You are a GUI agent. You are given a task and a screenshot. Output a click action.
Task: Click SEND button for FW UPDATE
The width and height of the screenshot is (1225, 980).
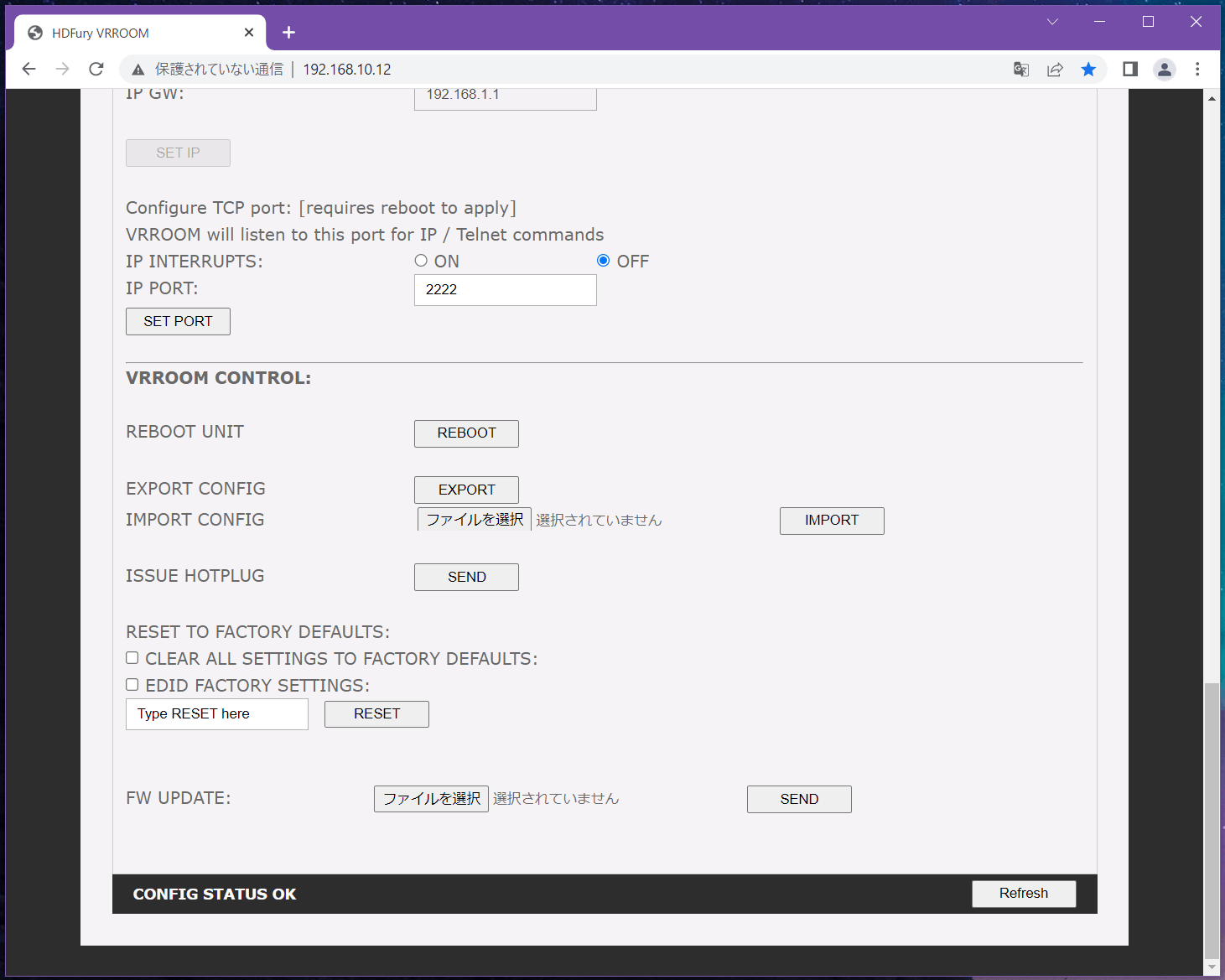pyautogui.click(x=799, y=800)
